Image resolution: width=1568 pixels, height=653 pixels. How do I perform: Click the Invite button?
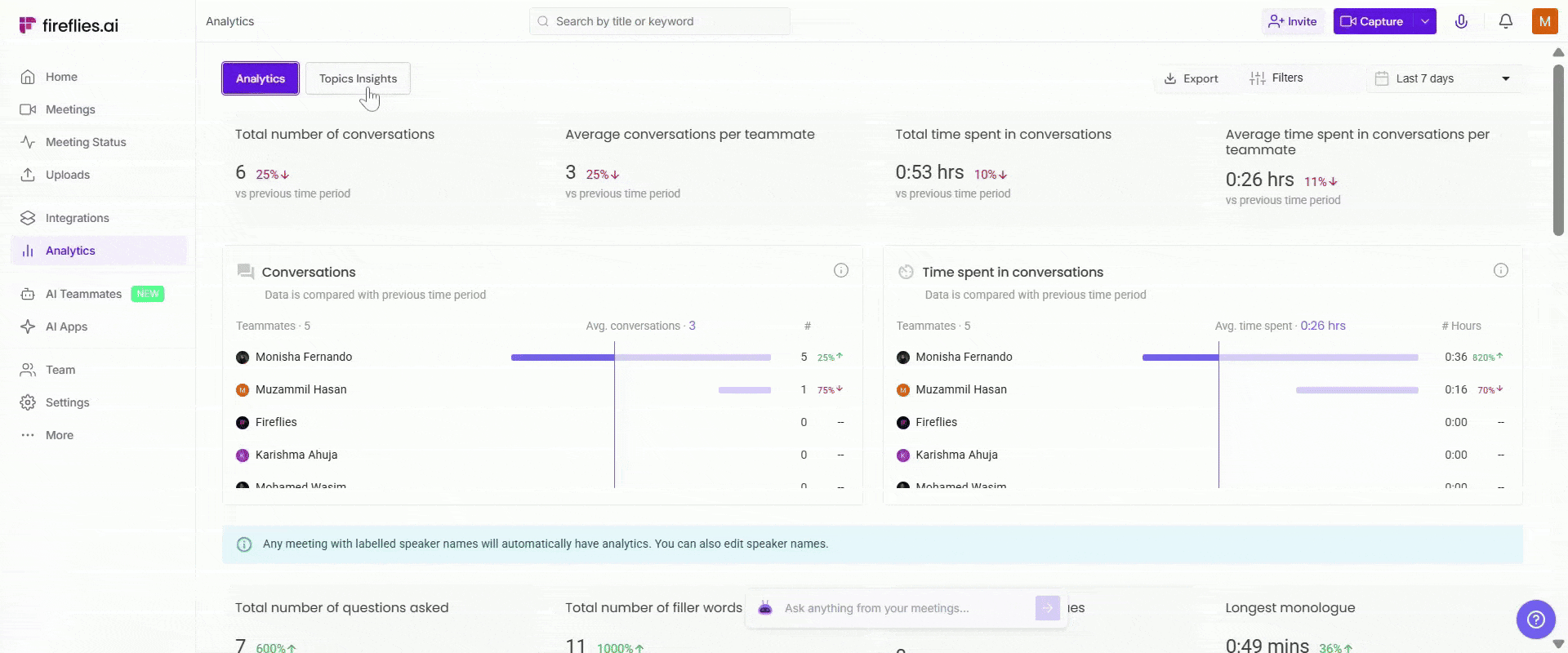[1292, 21]
